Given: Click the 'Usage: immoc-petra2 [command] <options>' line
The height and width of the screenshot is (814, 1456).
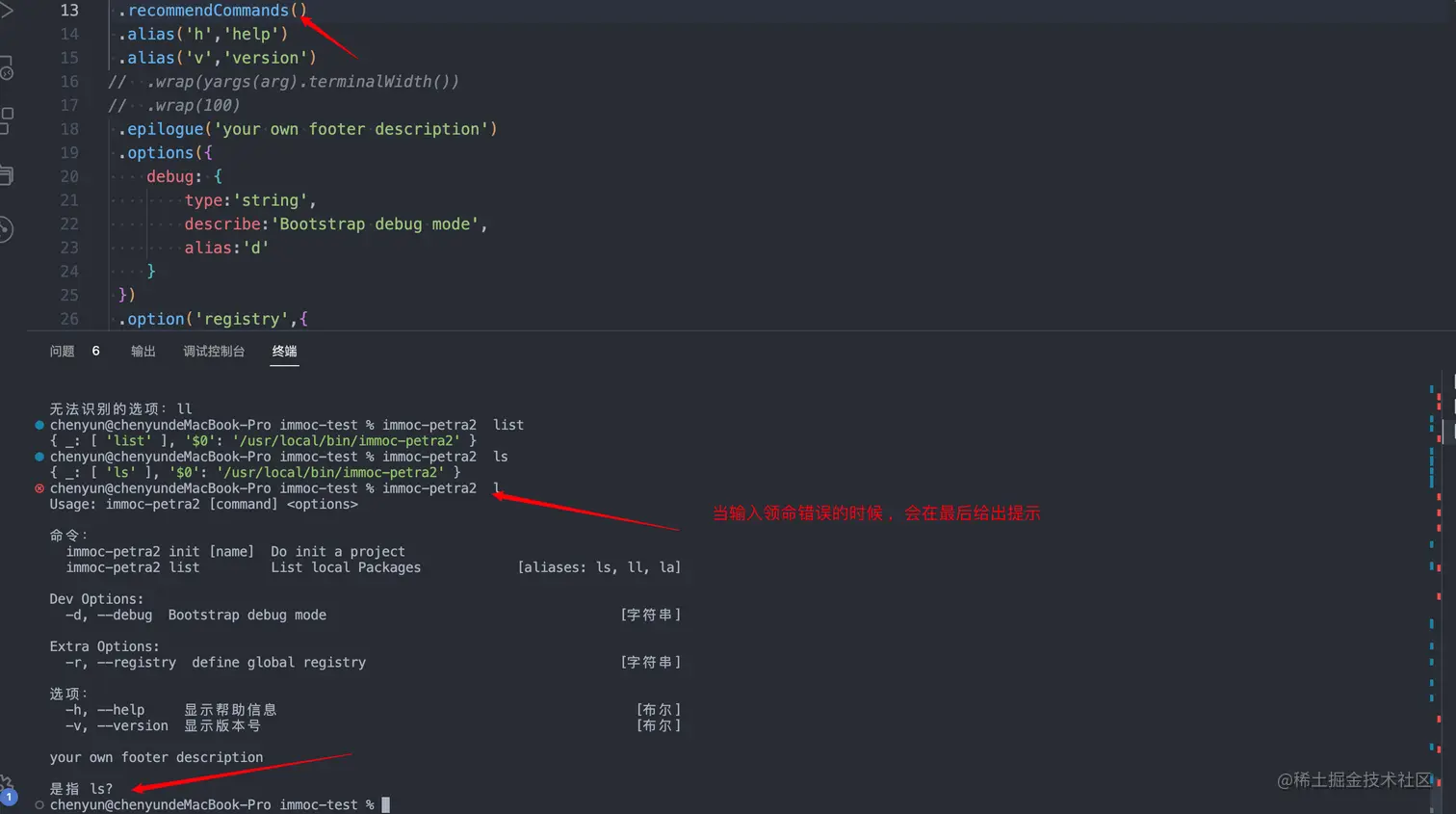Looking at the screenshot, I should coord(203,504).
